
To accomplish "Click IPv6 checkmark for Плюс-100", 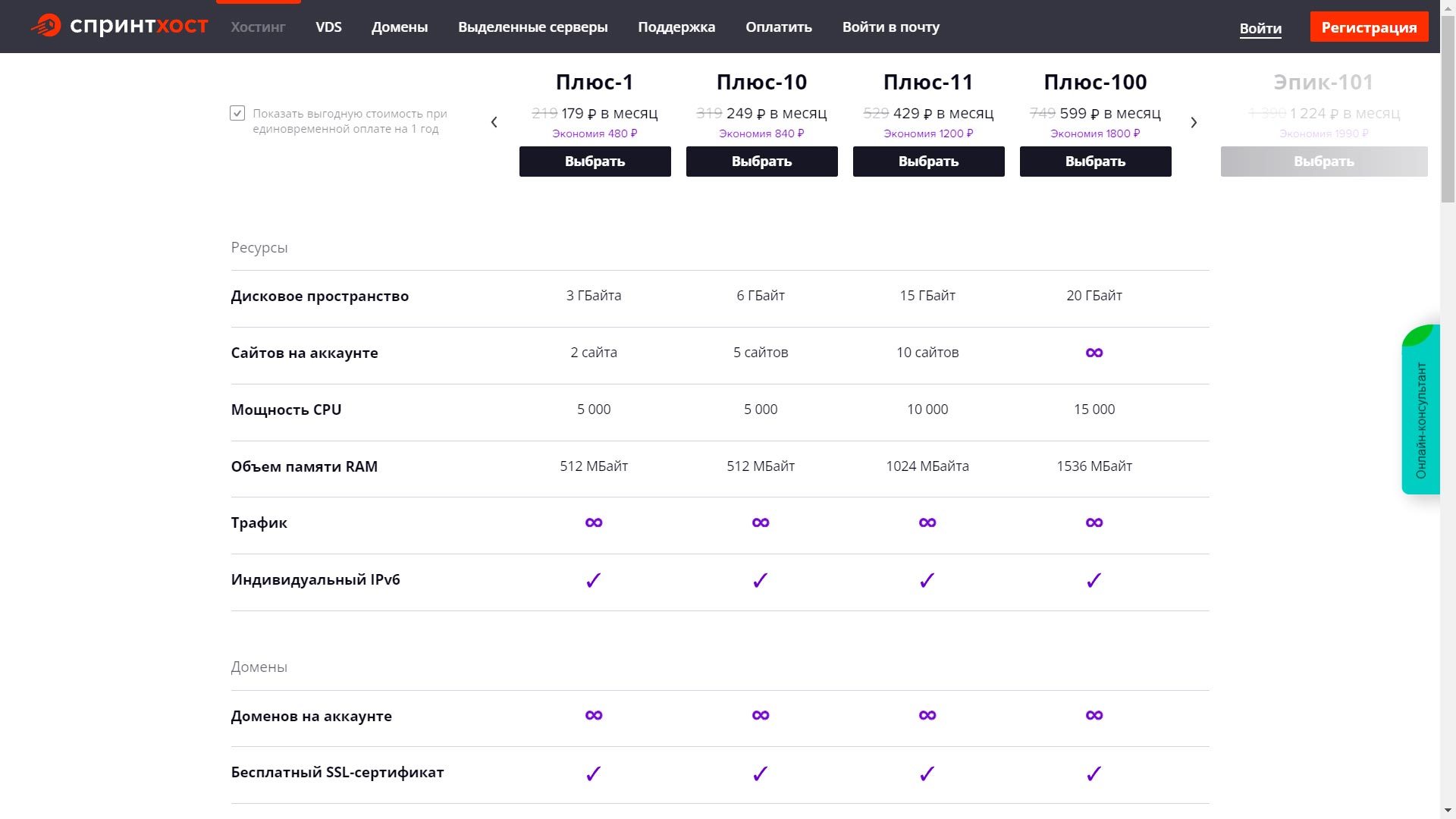I will (x=1094, y=581).
